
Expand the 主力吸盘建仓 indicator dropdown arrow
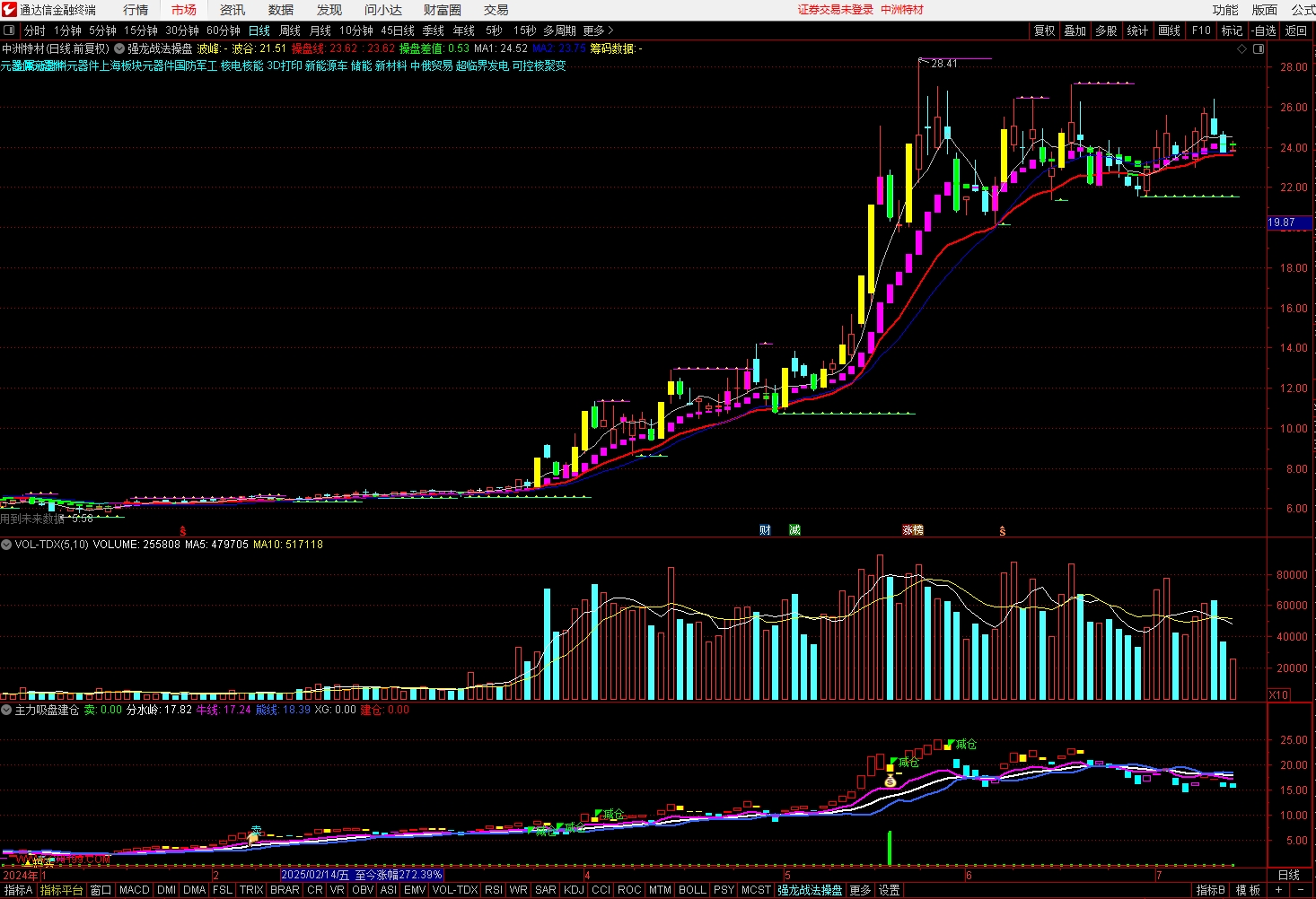(6, 710)
